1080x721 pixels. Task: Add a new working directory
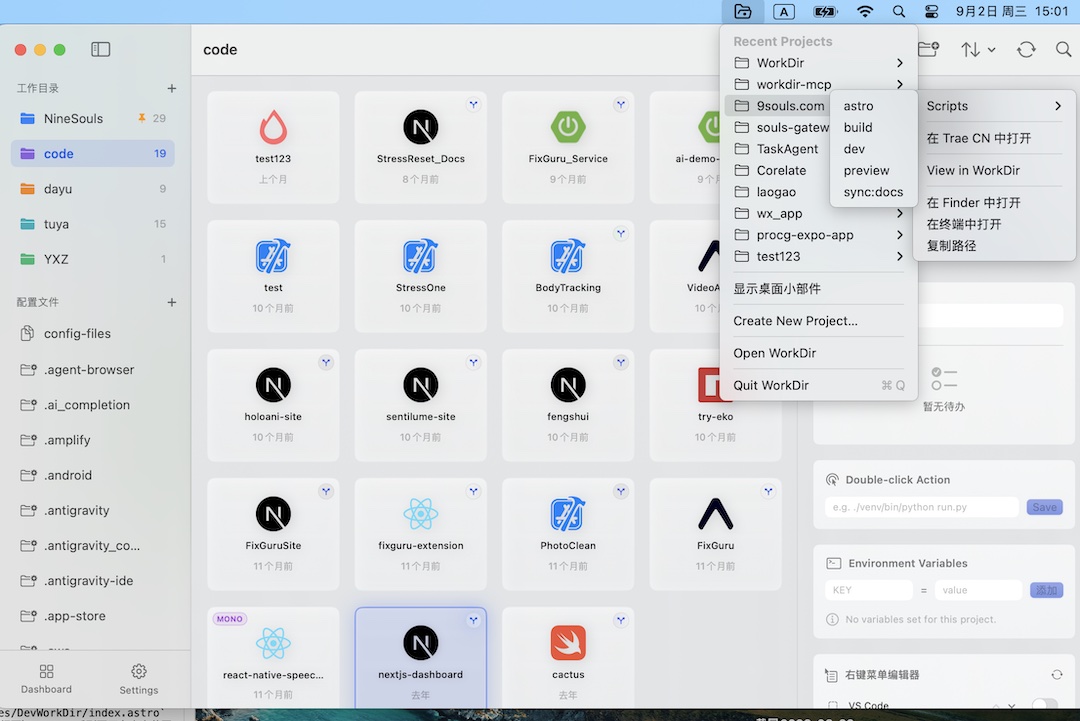click(172, 88)
